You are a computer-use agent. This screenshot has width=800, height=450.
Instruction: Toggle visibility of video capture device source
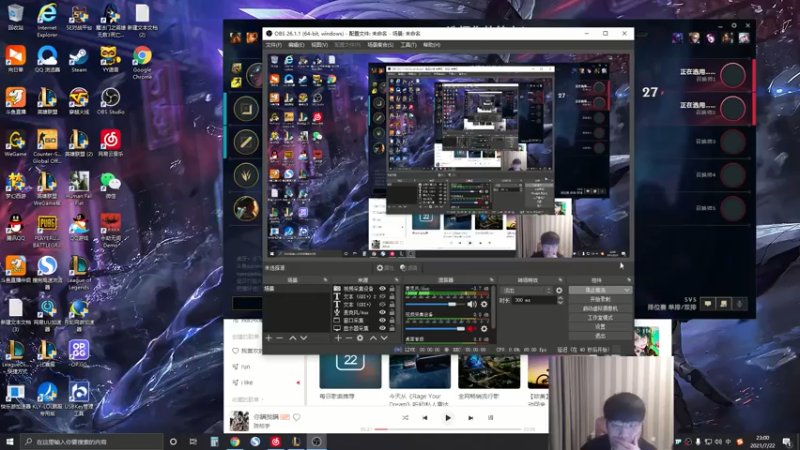382,289
